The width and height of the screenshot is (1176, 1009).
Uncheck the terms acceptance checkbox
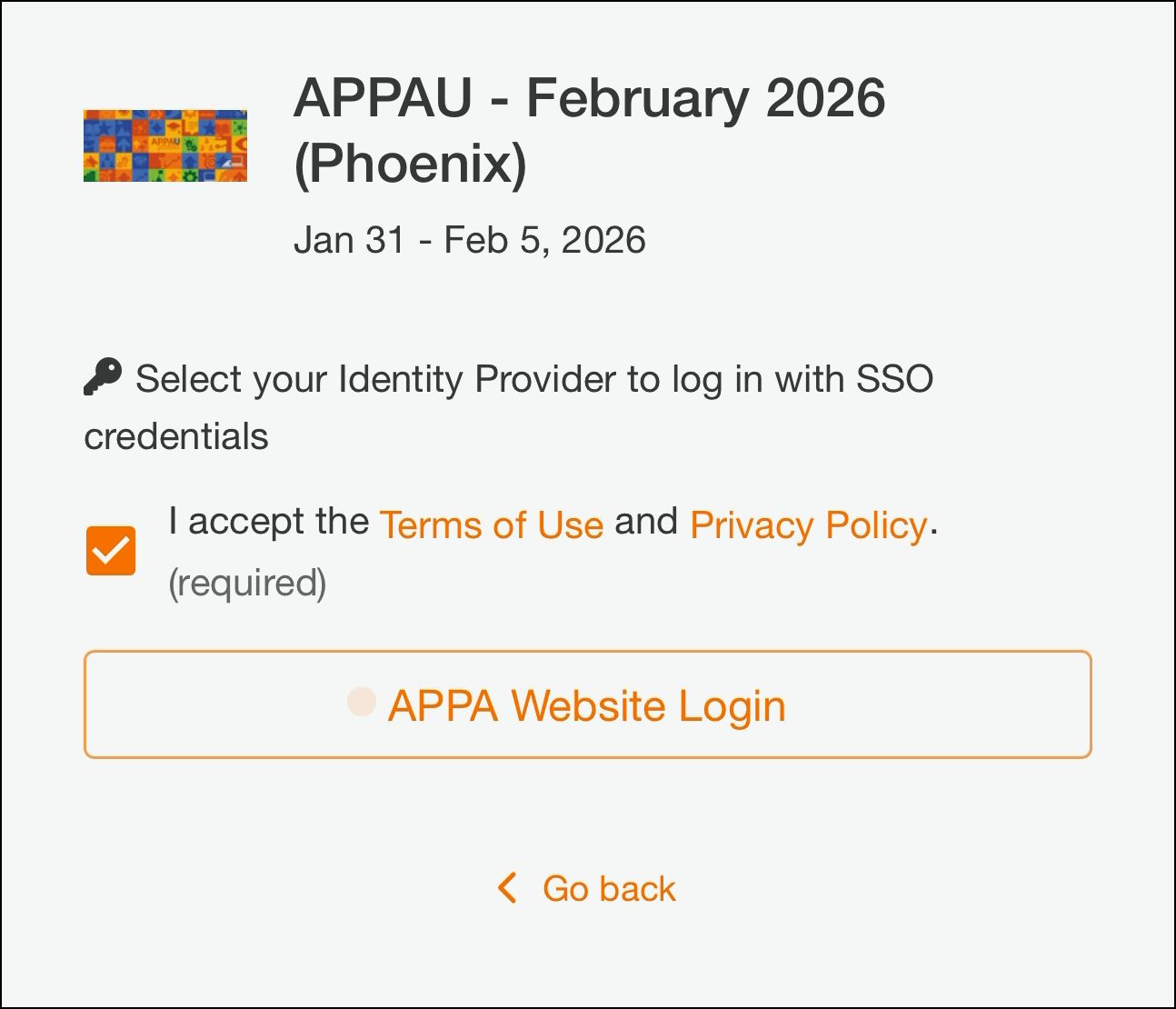(111, 551)
